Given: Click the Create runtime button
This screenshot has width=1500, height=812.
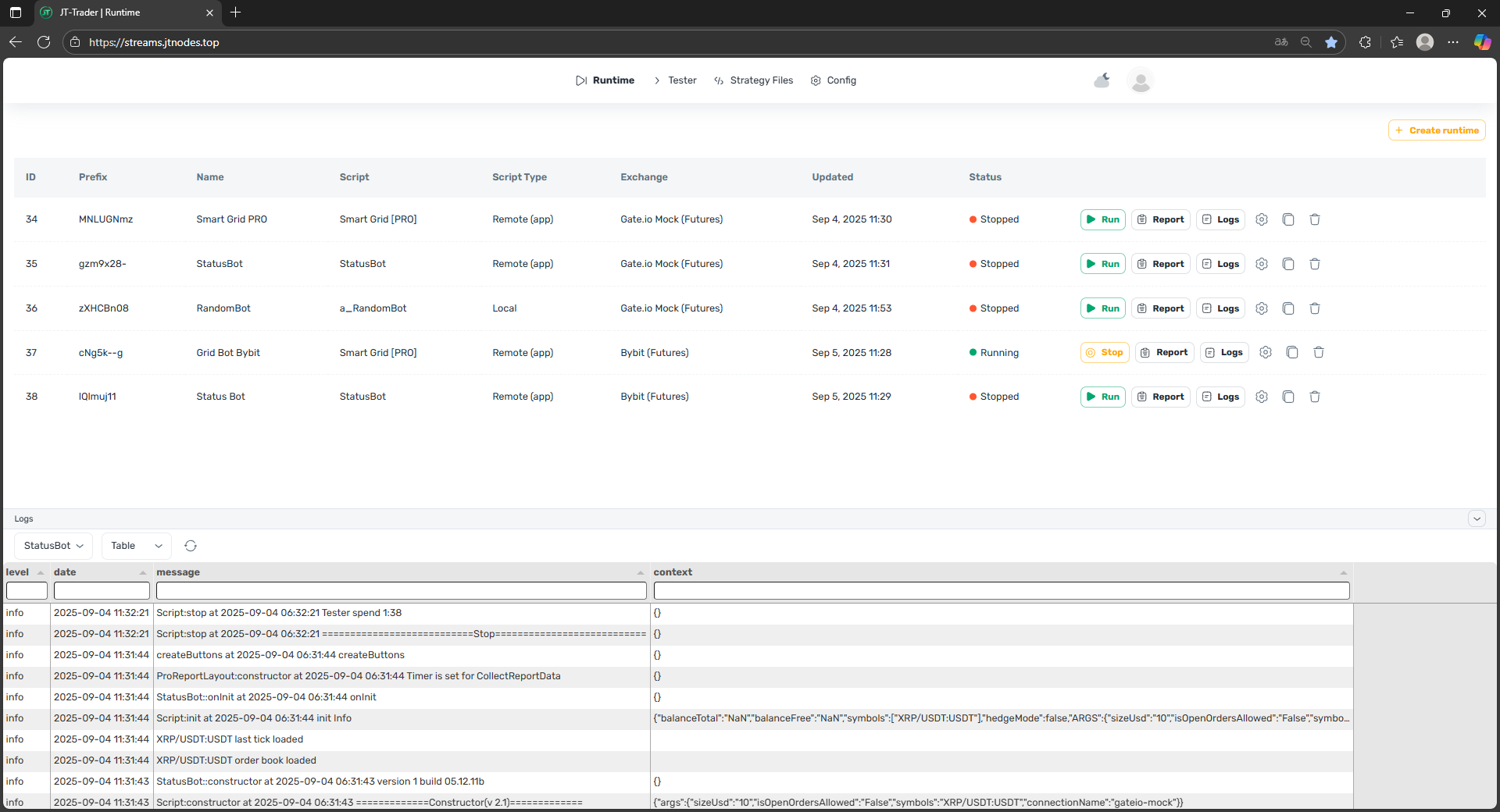Looking at the screenshot, I should click(x=1436, y=130).
